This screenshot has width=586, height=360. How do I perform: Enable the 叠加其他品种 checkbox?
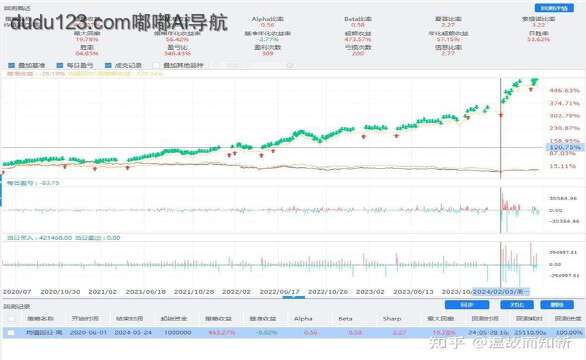156,65
